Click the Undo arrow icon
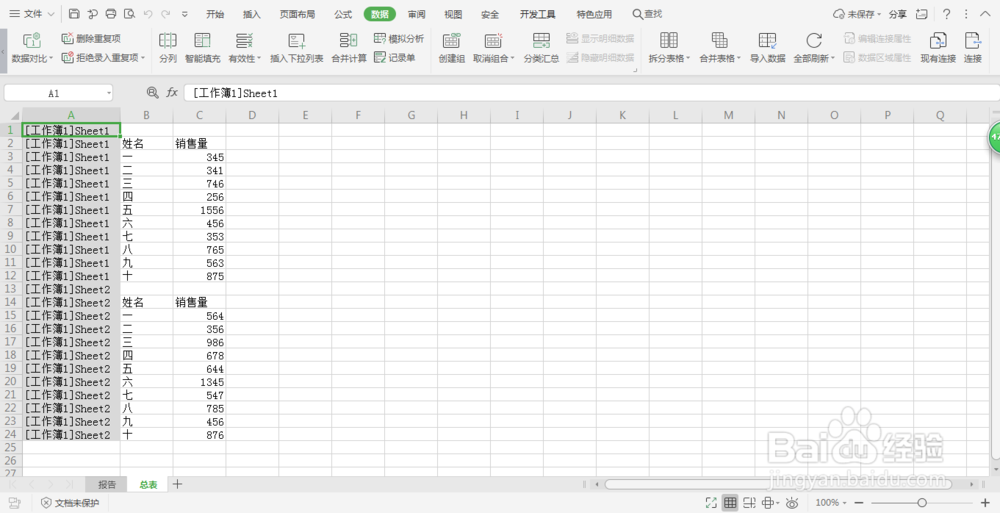1000x513 pixels. click(x=148, y=13)
